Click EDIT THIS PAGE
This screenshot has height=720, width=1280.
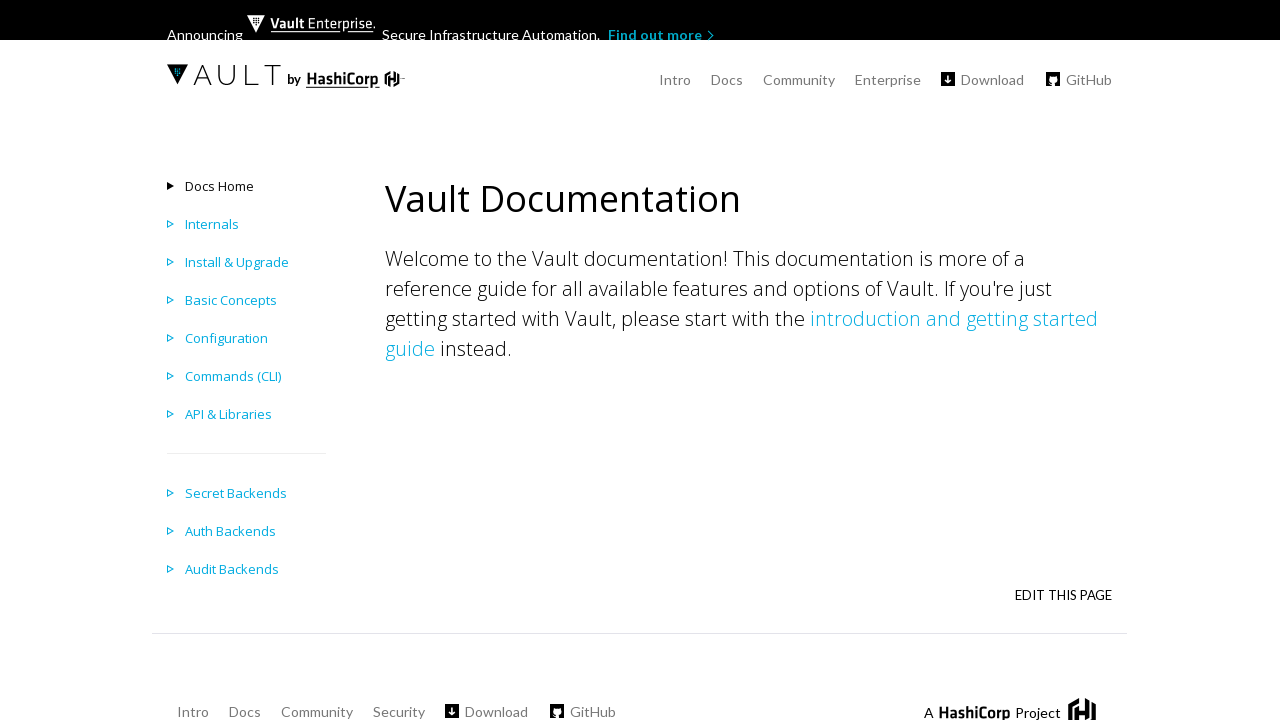point(1063,595)
